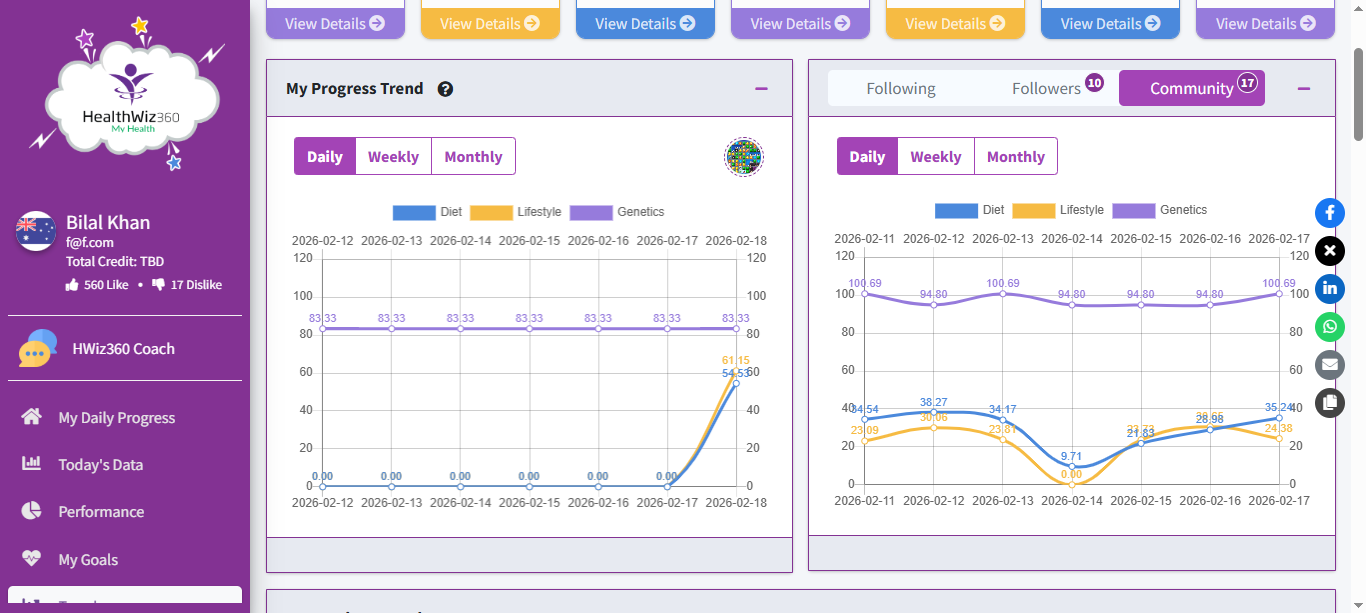Switch Community chart to Weekly

pyautogui.click(x=936, y=157)
